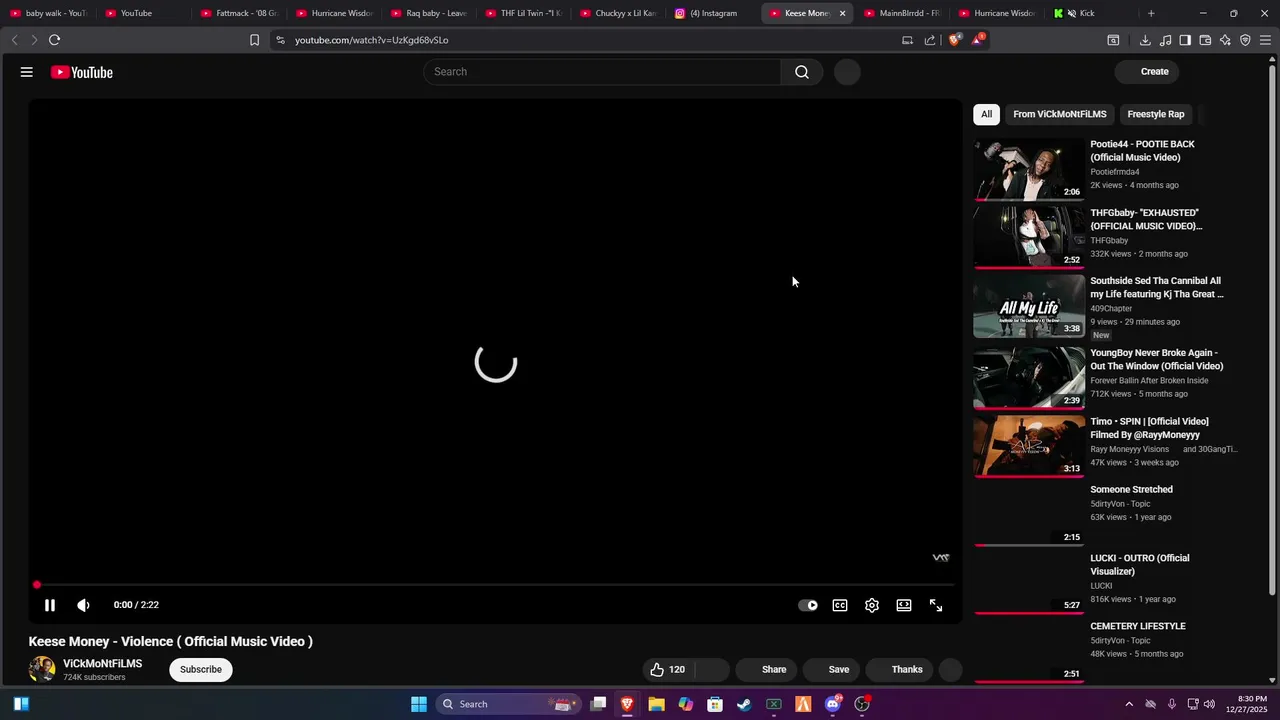Focus the YouTube search box

tap(602, 72)
